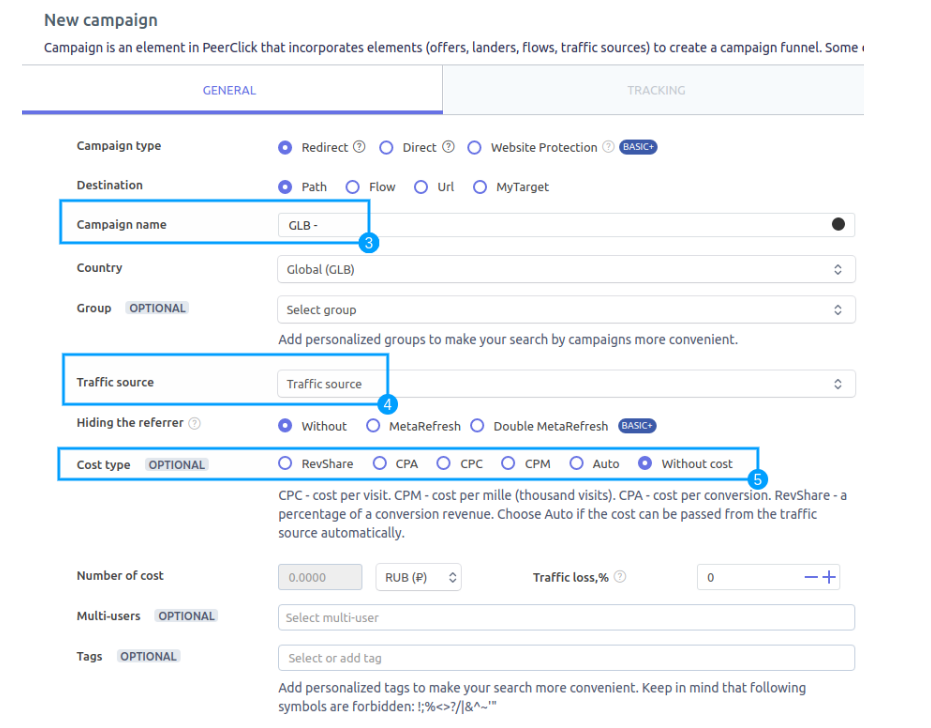This screenshot has width=931, height=728.
Task: Click help icon next to Hiding the referrer
Action: [195, 423]
